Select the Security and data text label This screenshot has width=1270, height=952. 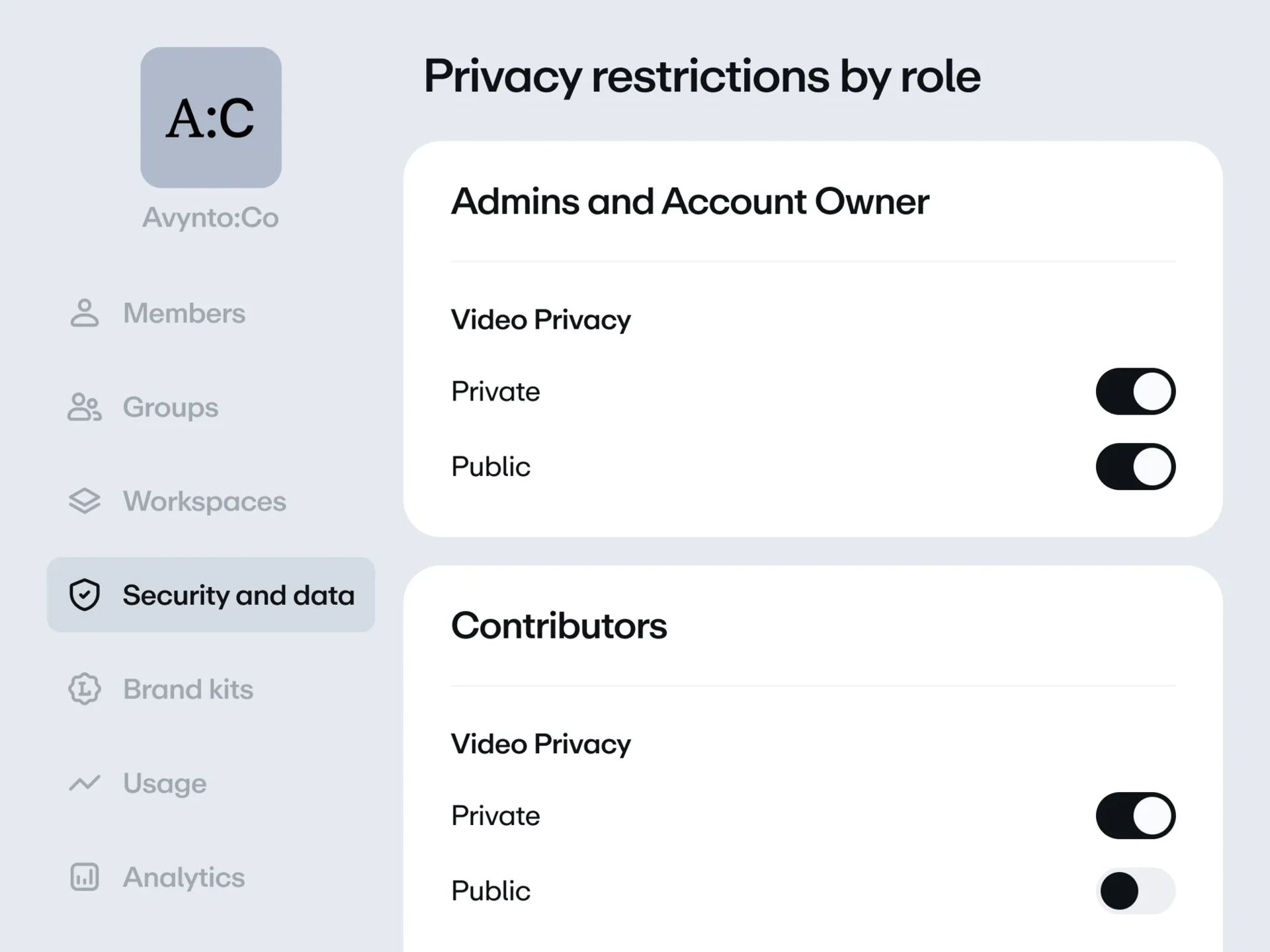(x=238, y=595)
